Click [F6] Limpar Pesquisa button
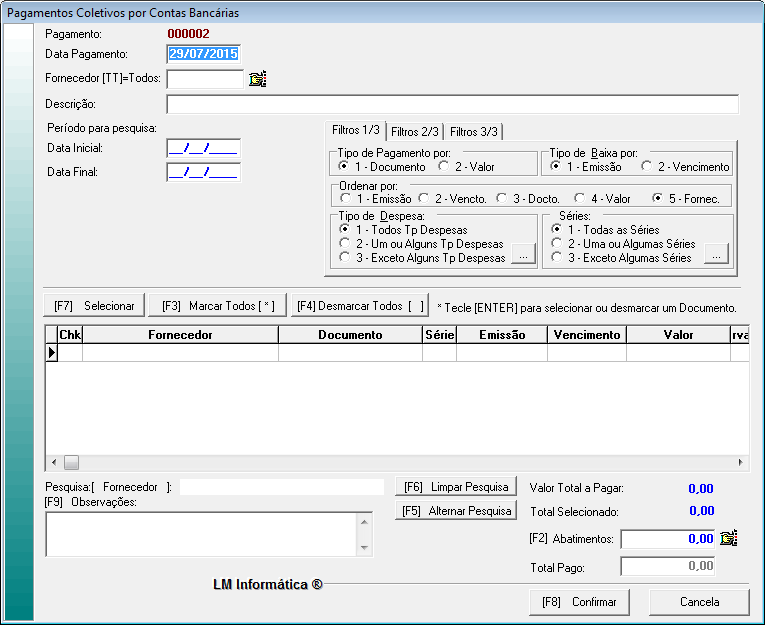This screenshot has height=625, width=765. (456, 487)
